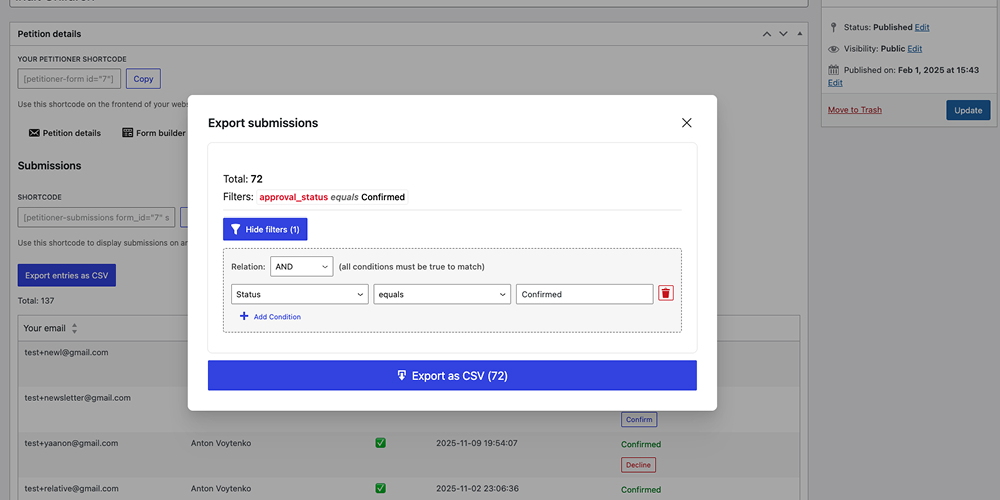1000x500 pixels.
Task: Click green checkmark in test+yaanon row
Action: pos(380,443)
